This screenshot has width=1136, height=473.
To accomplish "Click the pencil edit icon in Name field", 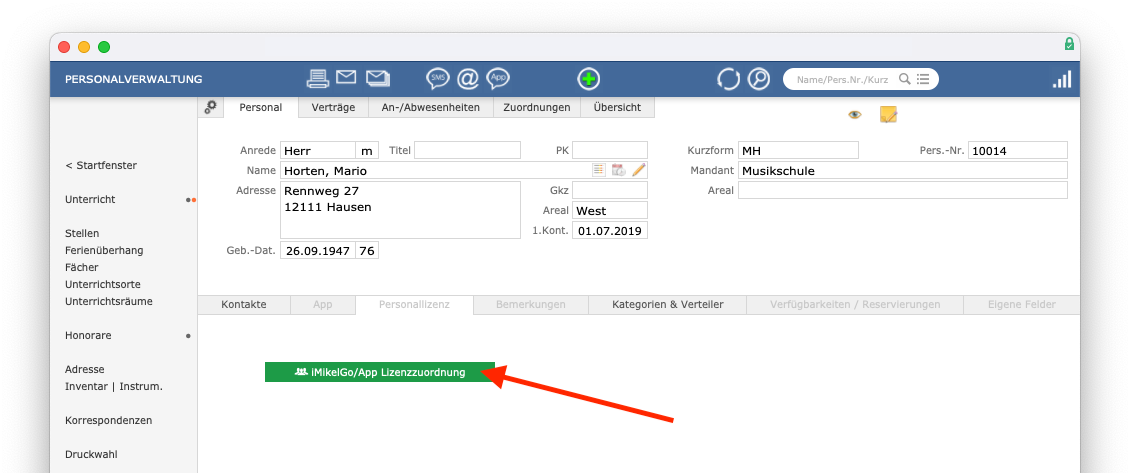I will tap(638, 170).
